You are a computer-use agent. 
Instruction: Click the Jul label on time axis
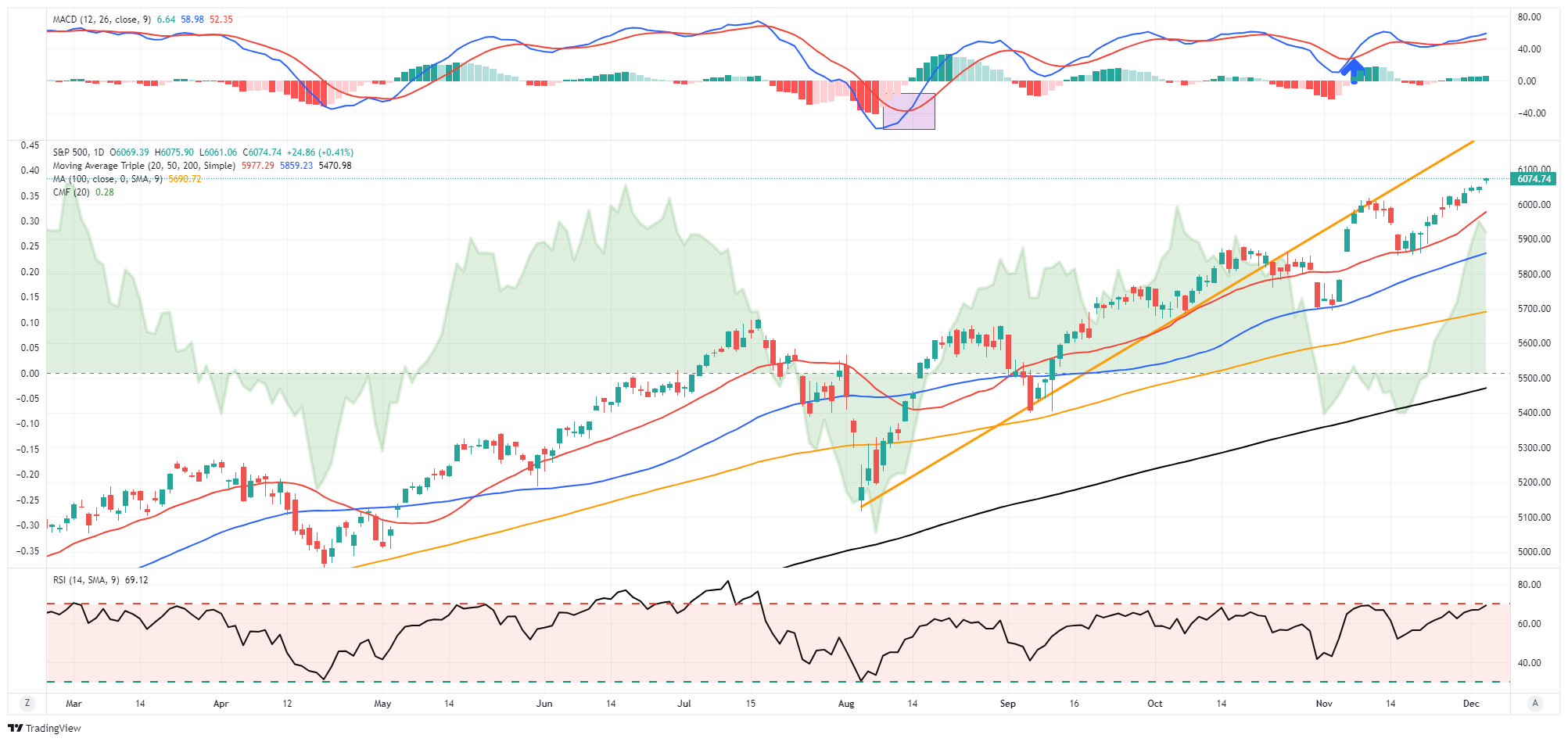click(684, 704)
